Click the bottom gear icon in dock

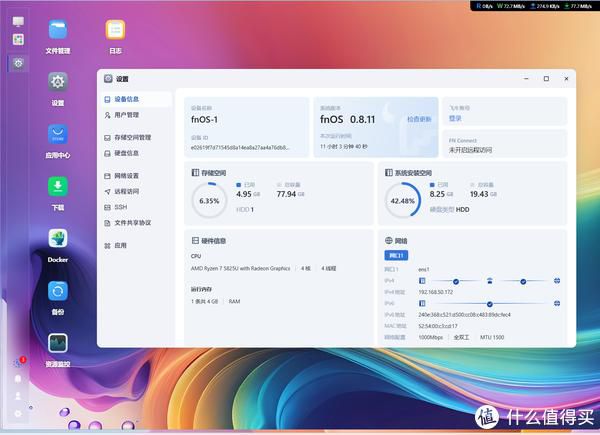click(18, 414)
